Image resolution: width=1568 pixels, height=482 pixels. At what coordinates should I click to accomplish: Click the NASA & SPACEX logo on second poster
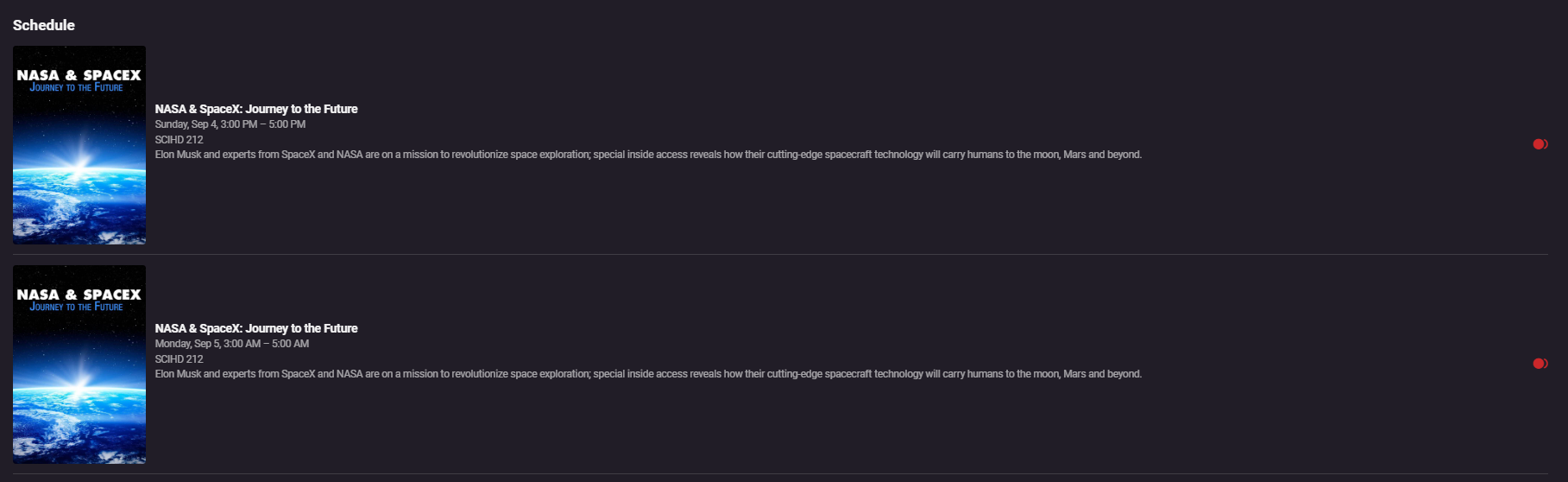pos(79,295)
